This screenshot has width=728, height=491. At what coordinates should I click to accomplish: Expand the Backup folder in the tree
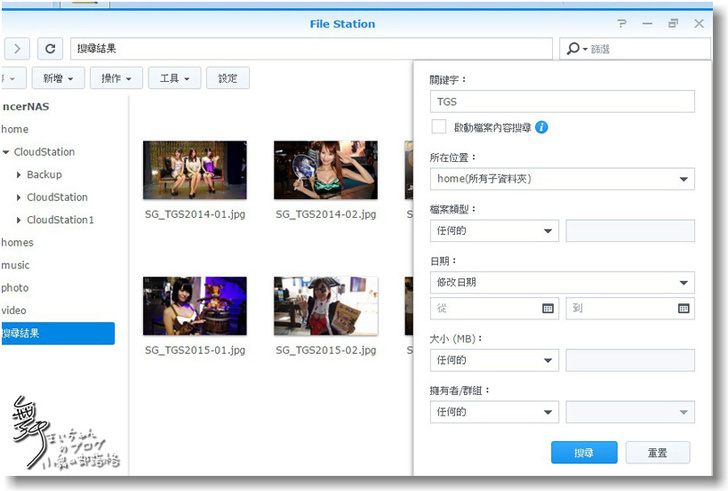point(18,175)
